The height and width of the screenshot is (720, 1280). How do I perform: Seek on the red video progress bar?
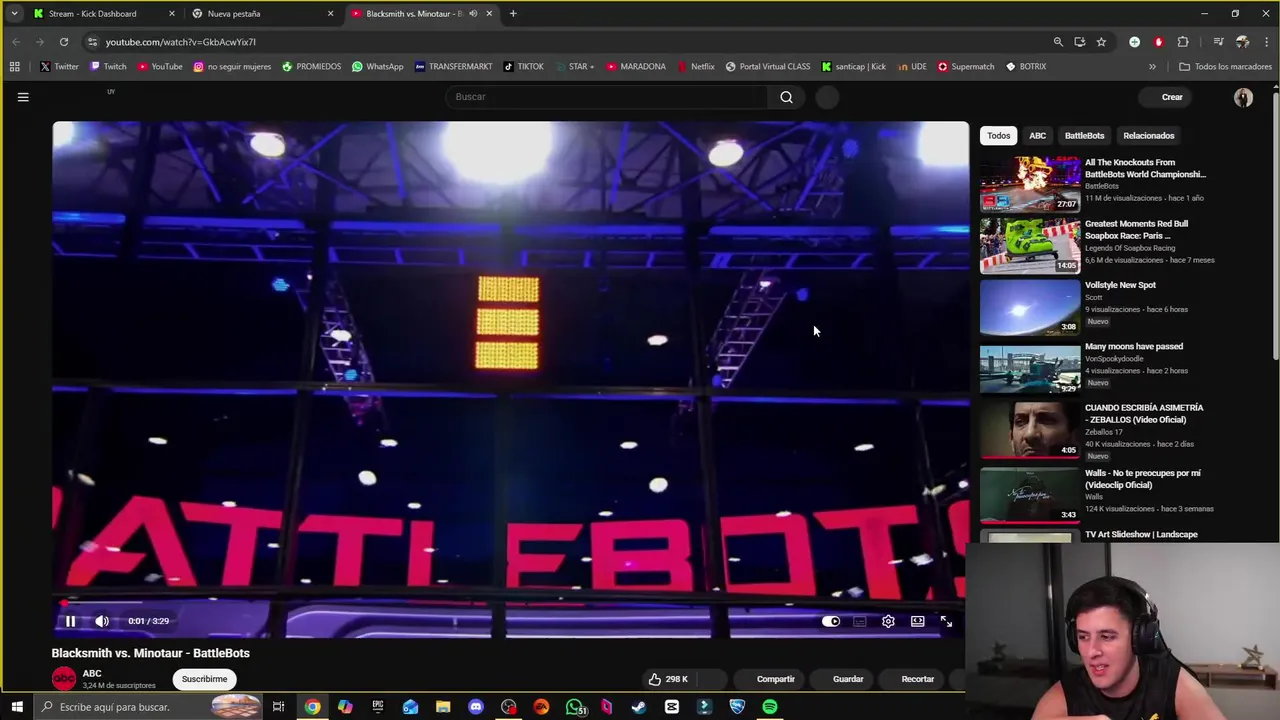(510, 603)
